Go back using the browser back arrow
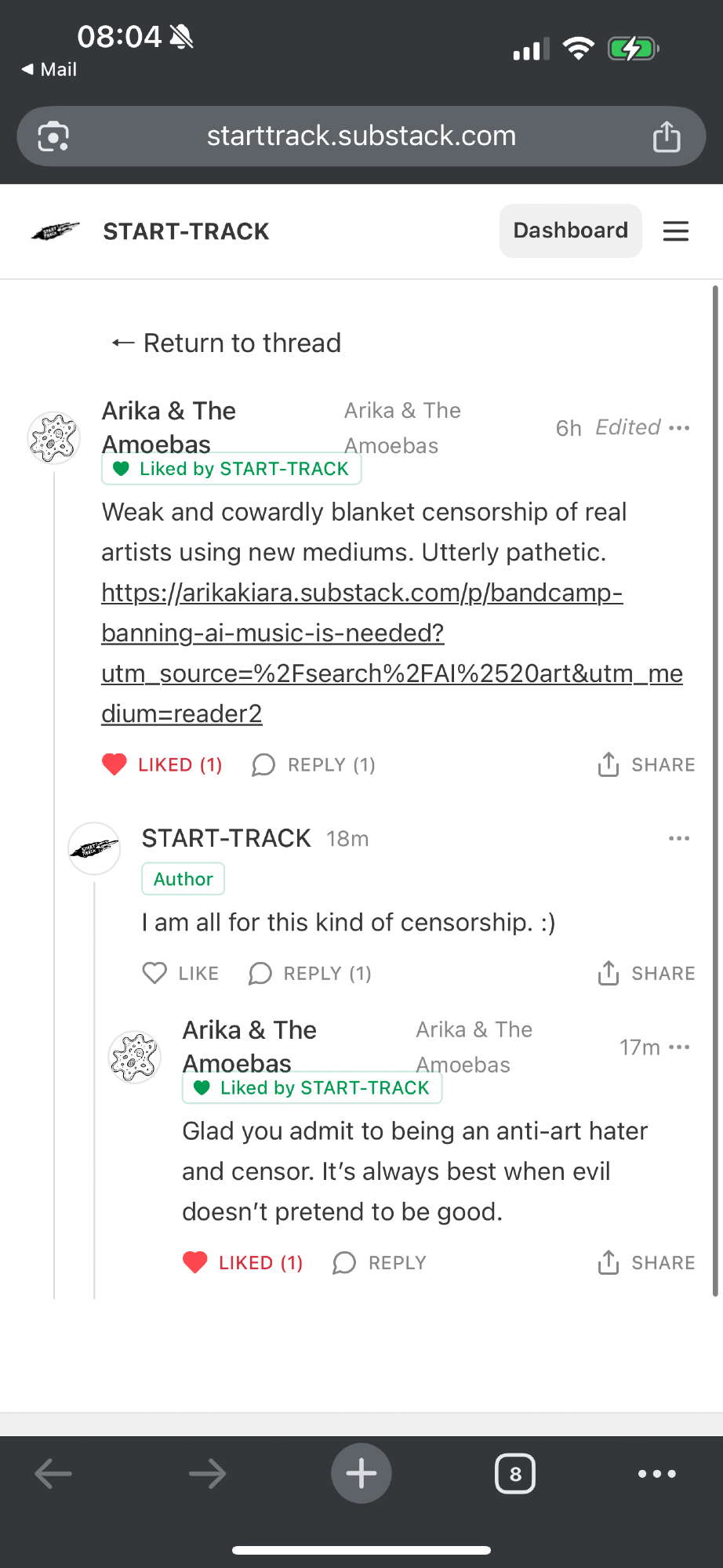 coord(53,1474)
